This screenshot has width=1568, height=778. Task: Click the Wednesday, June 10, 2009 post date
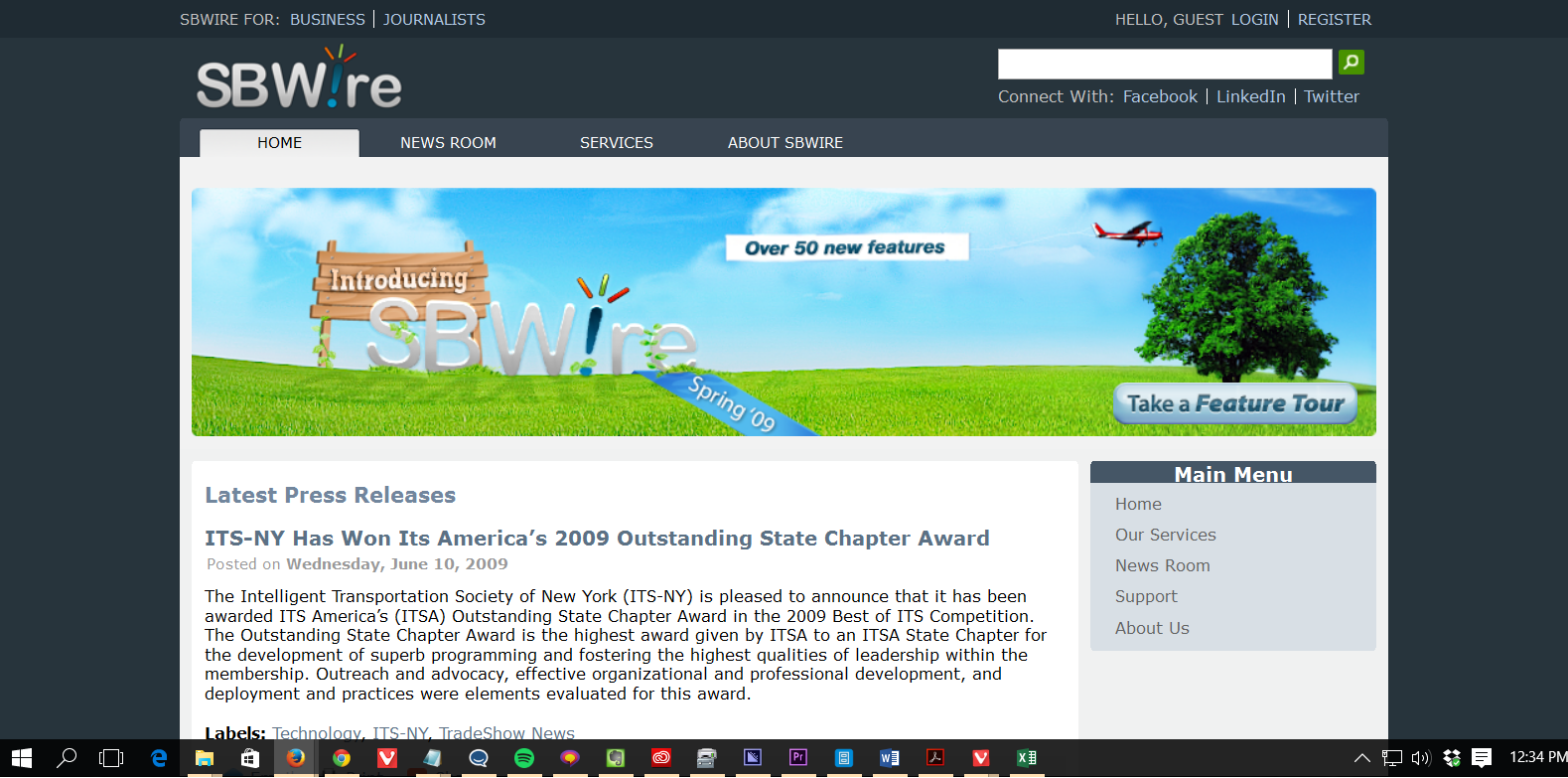click(x=397, y=564)
